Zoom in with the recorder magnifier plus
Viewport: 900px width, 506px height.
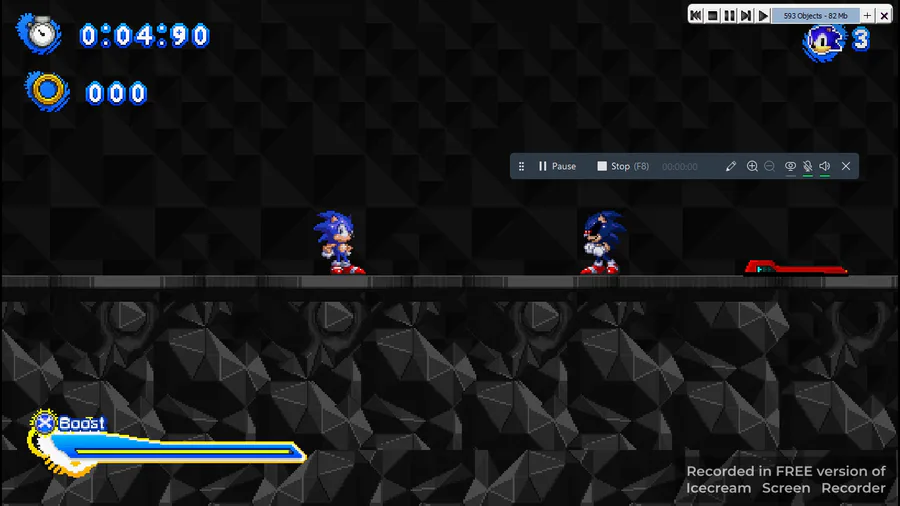(x=752, y=166)
